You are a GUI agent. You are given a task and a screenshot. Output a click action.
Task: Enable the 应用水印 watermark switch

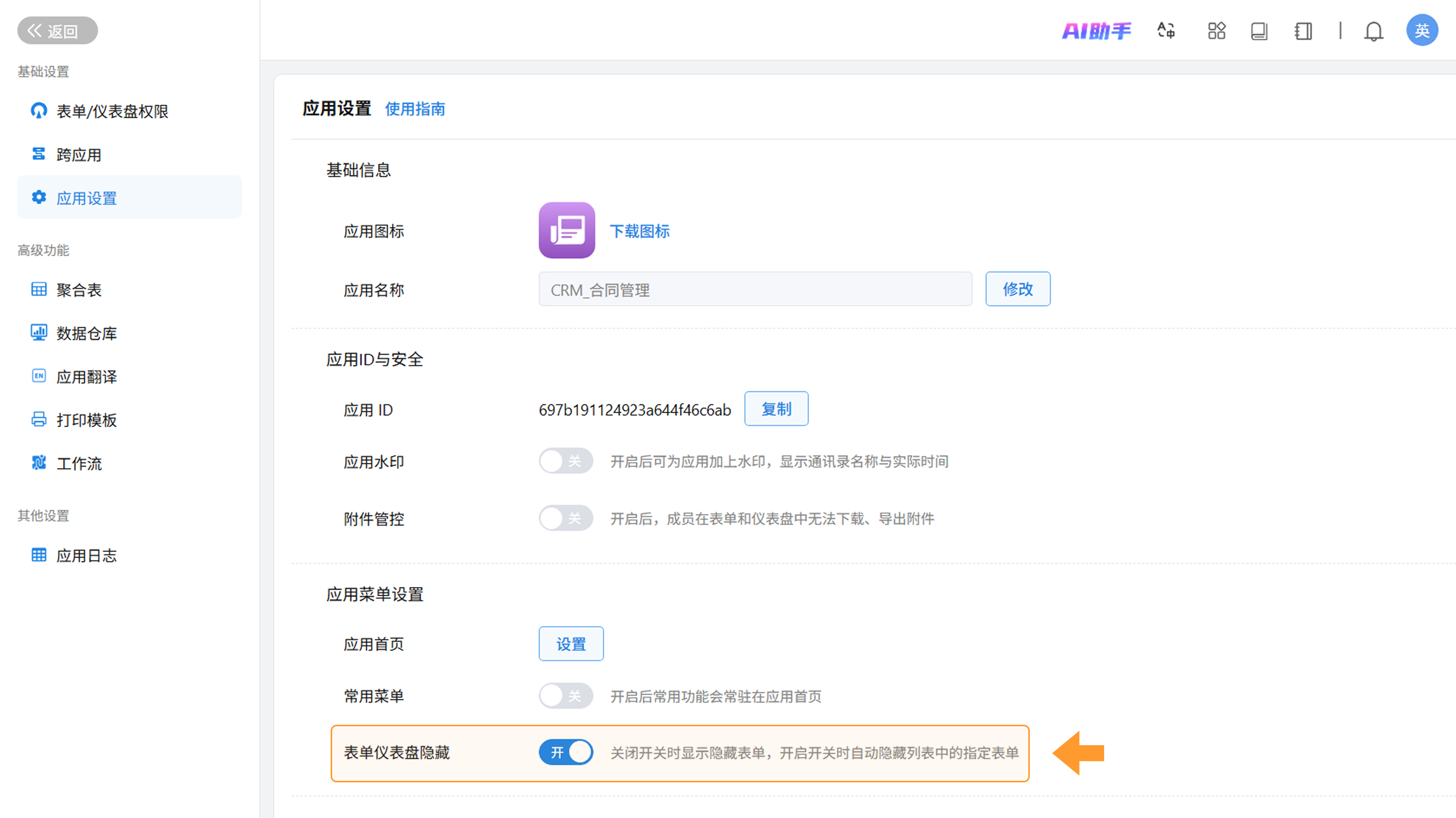click(x=565, y=461)
